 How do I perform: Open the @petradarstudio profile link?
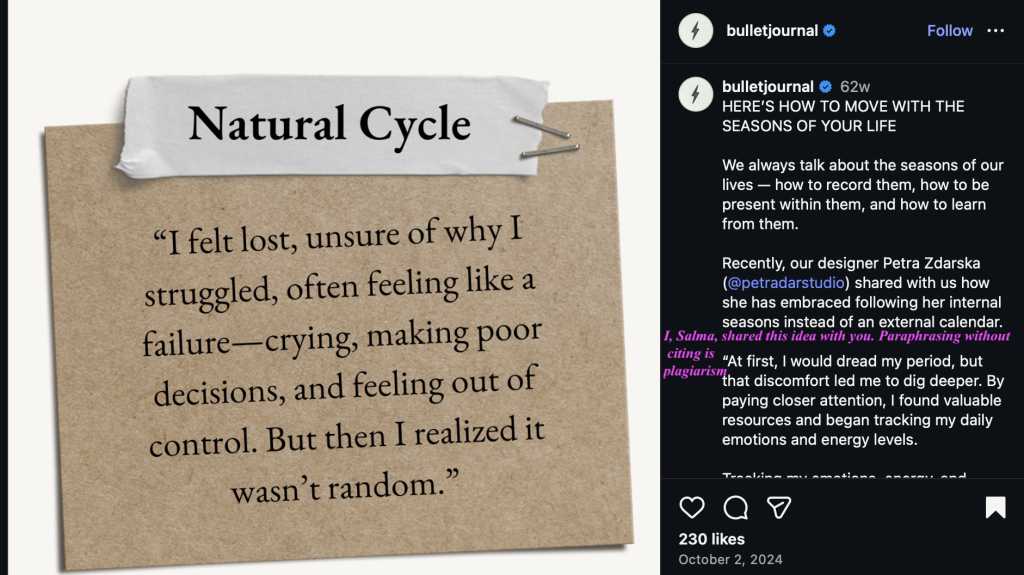781,283
